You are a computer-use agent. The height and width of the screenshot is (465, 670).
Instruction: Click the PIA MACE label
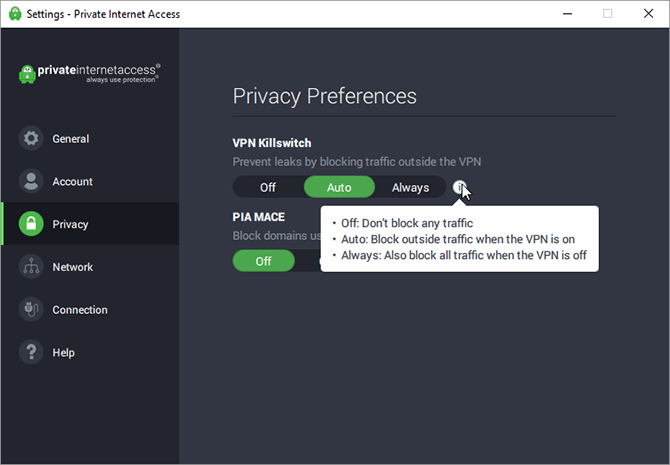click(259, 217)
